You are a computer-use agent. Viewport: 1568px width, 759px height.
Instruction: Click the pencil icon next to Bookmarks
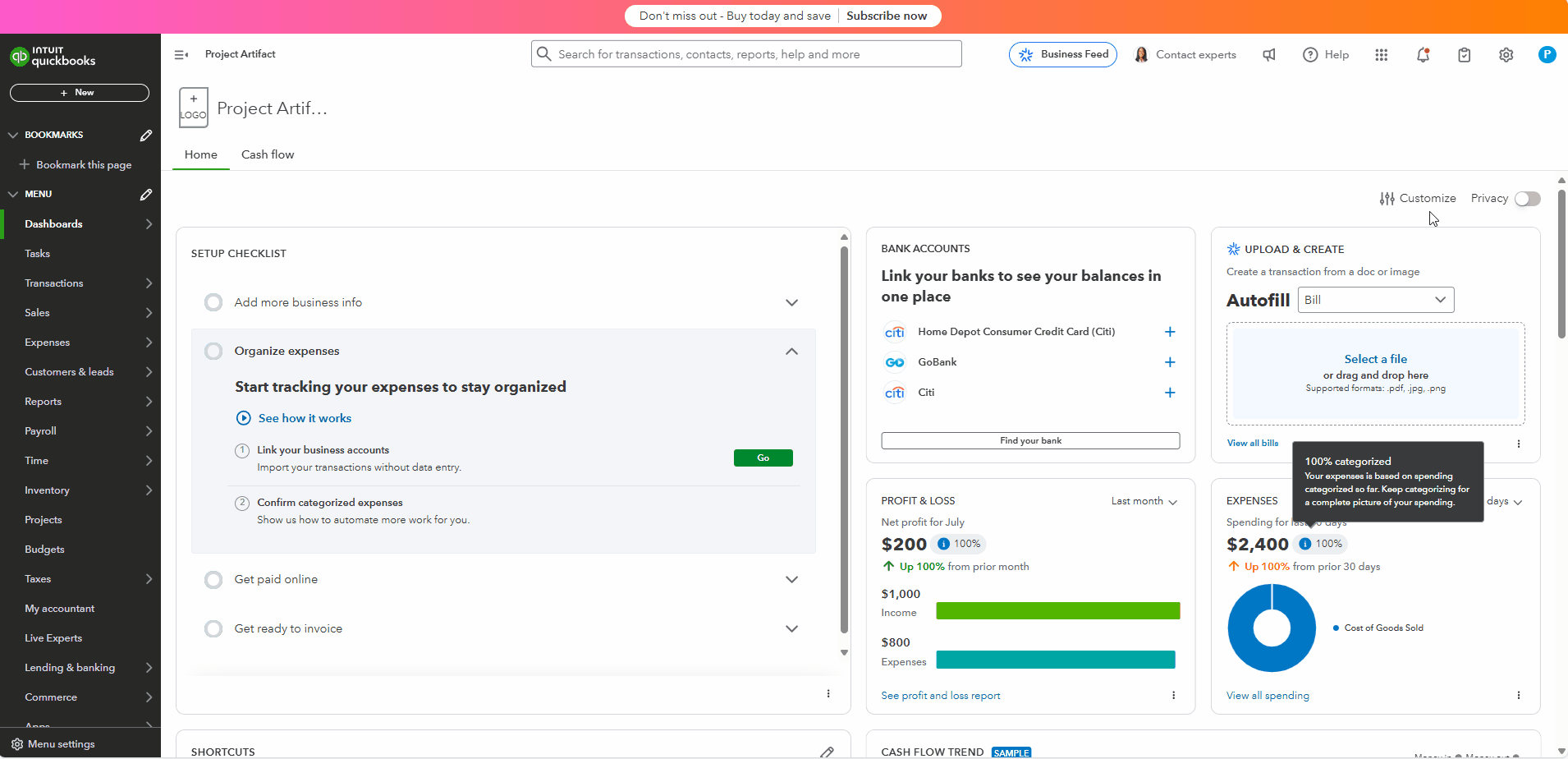pos(145,135)
